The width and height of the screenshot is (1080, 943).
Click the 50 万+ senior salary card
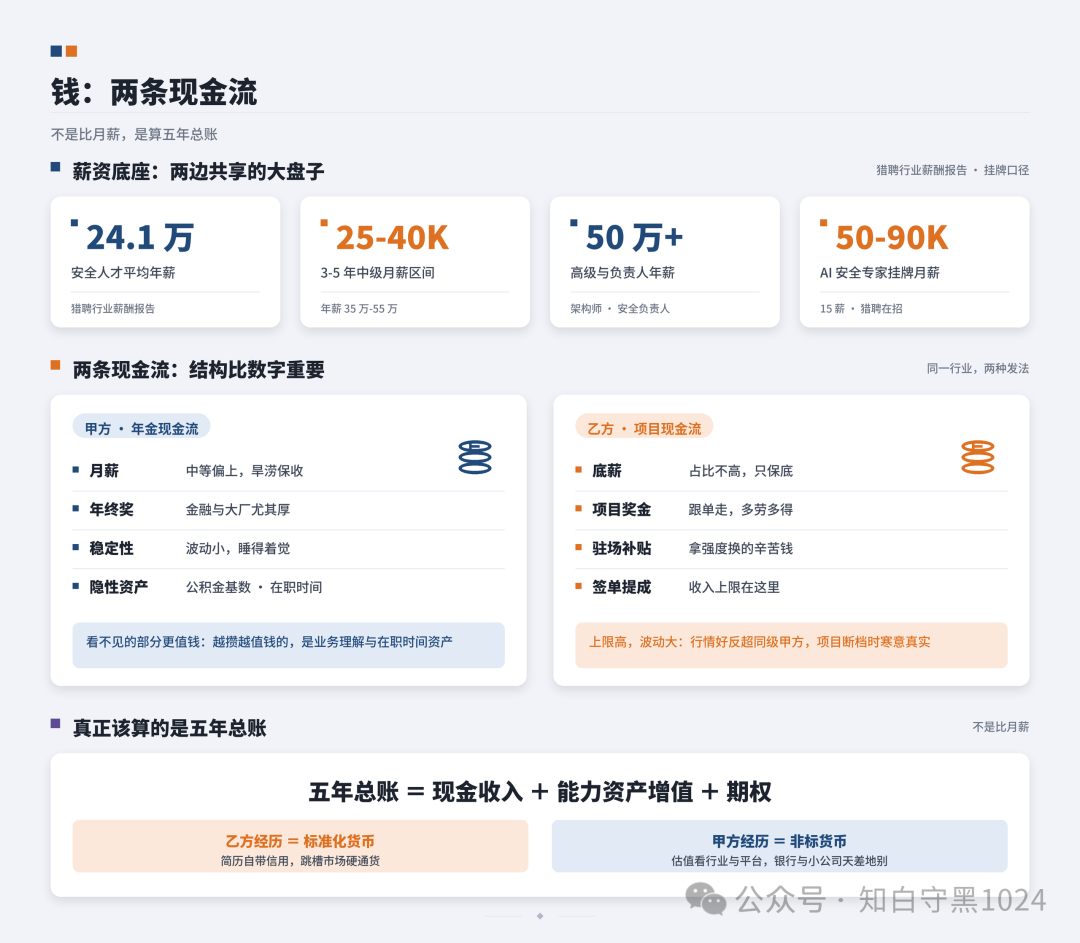[x=665, y=262]
